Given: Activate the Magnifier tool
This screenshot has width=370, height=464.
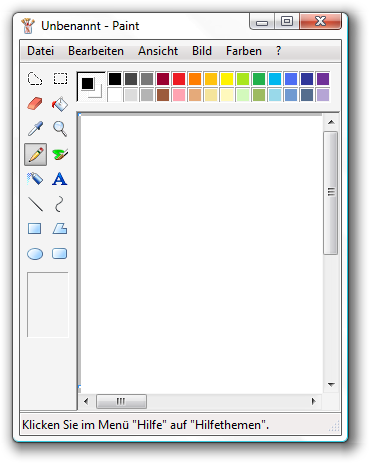Looking at the screenshot, I should point(60,129).
